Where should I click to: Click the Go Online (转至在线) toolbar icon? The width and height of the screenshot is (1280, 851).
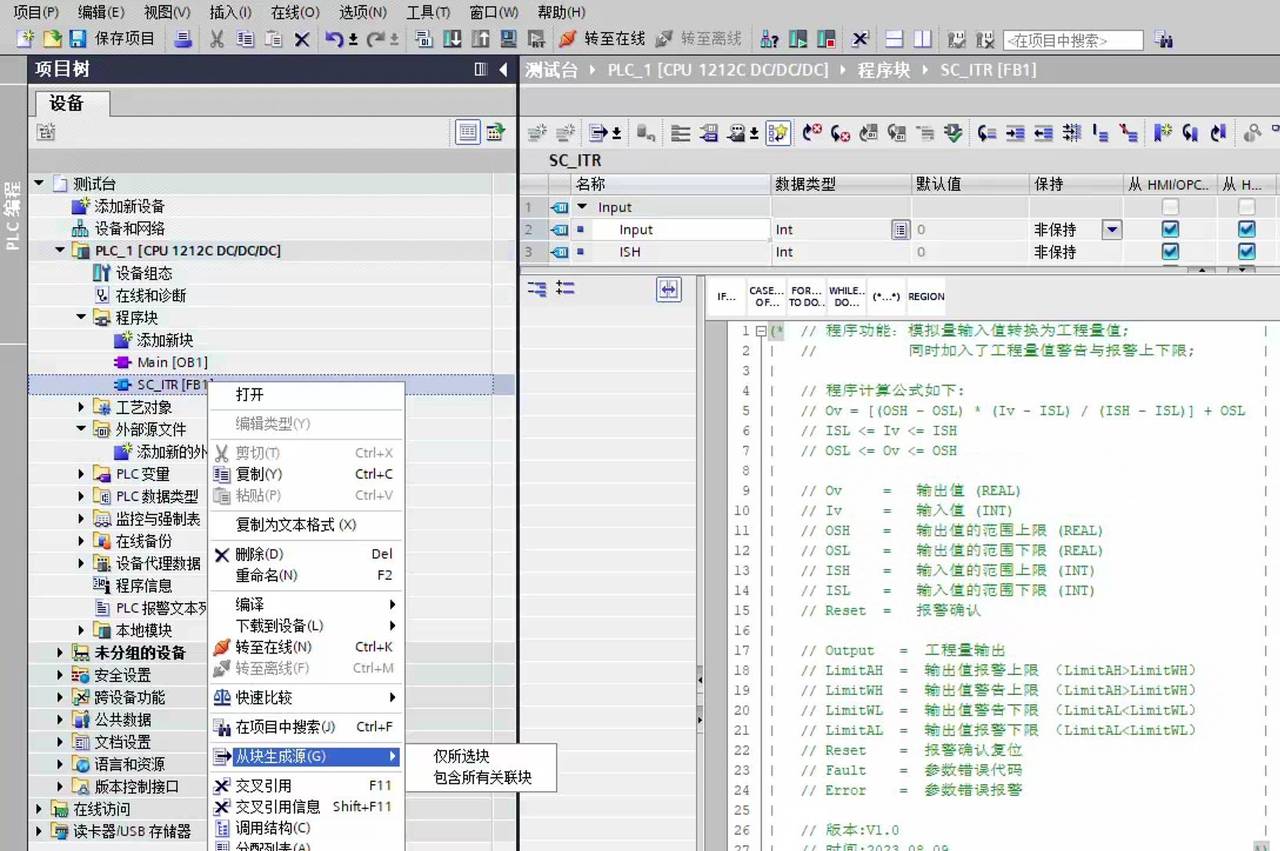(568, 39)
